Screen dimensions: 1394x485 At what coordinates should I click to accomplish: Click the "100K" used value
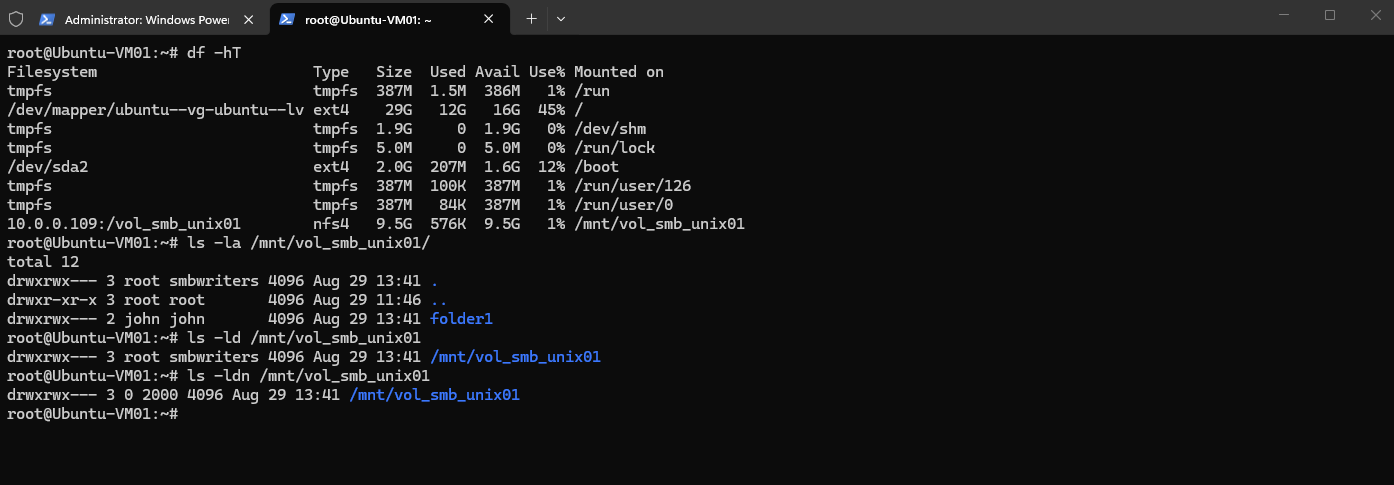click(x=448, y=186)
